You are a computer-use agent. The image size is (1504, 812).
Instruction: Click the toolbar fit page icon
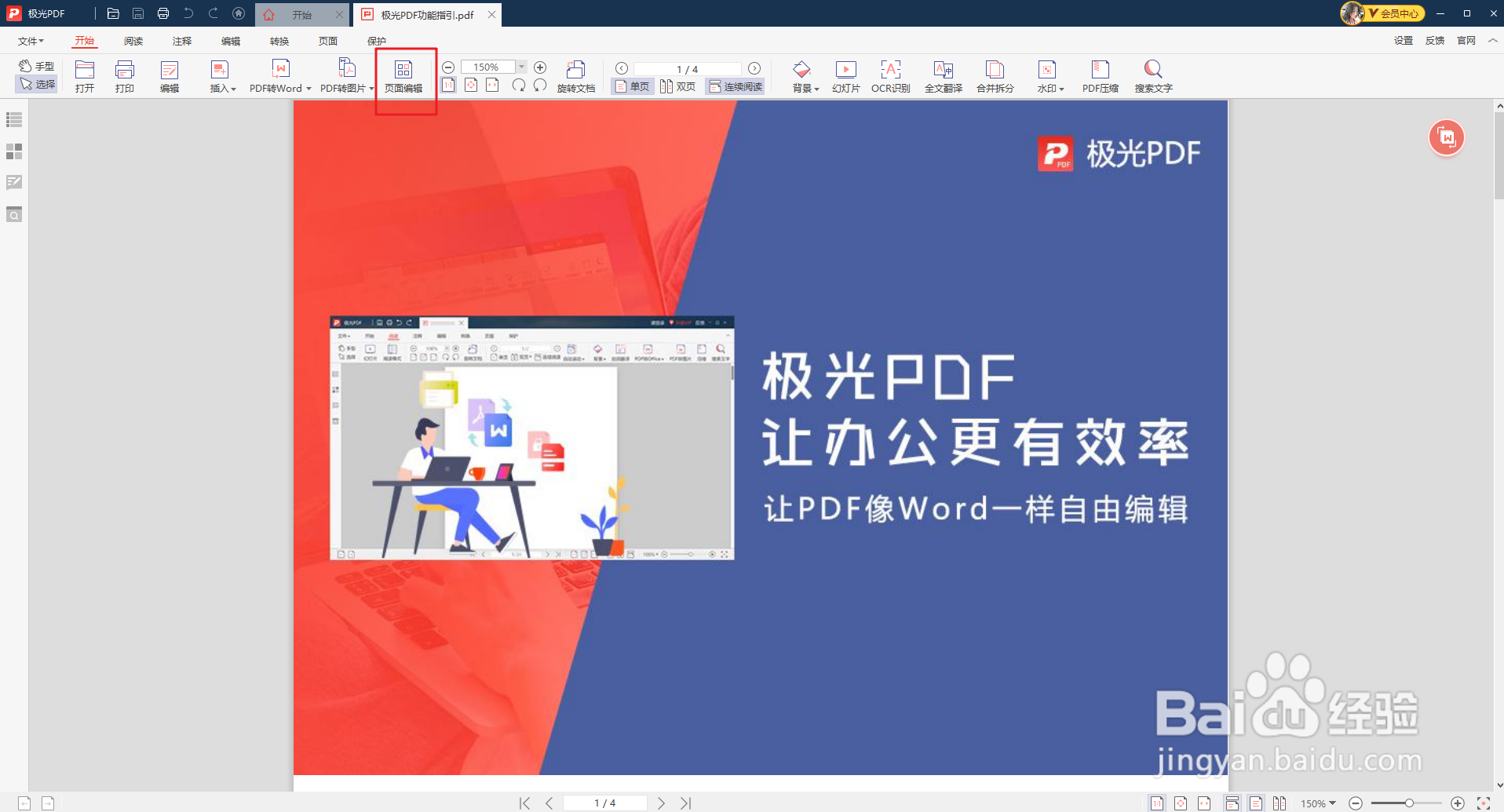tap(471, 85)
